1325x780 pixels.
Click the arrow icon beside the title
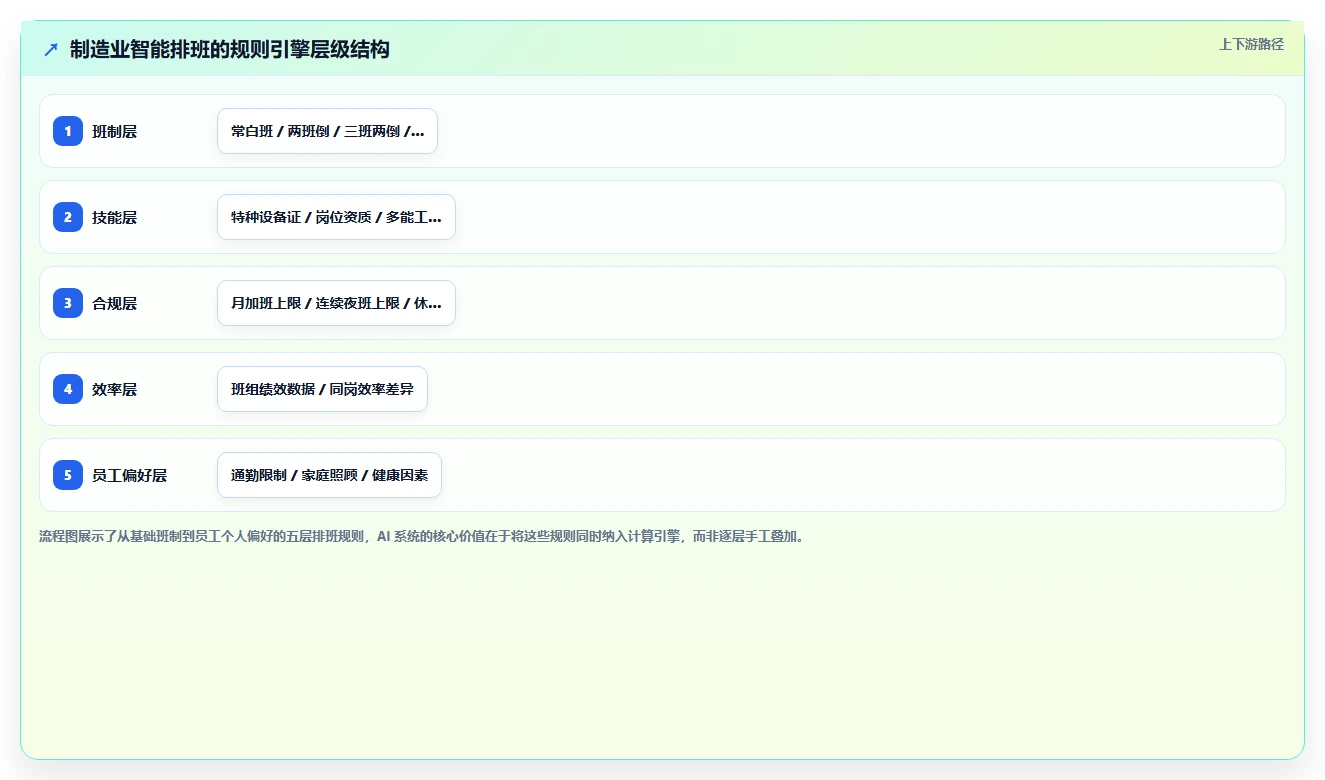[51, 49]
